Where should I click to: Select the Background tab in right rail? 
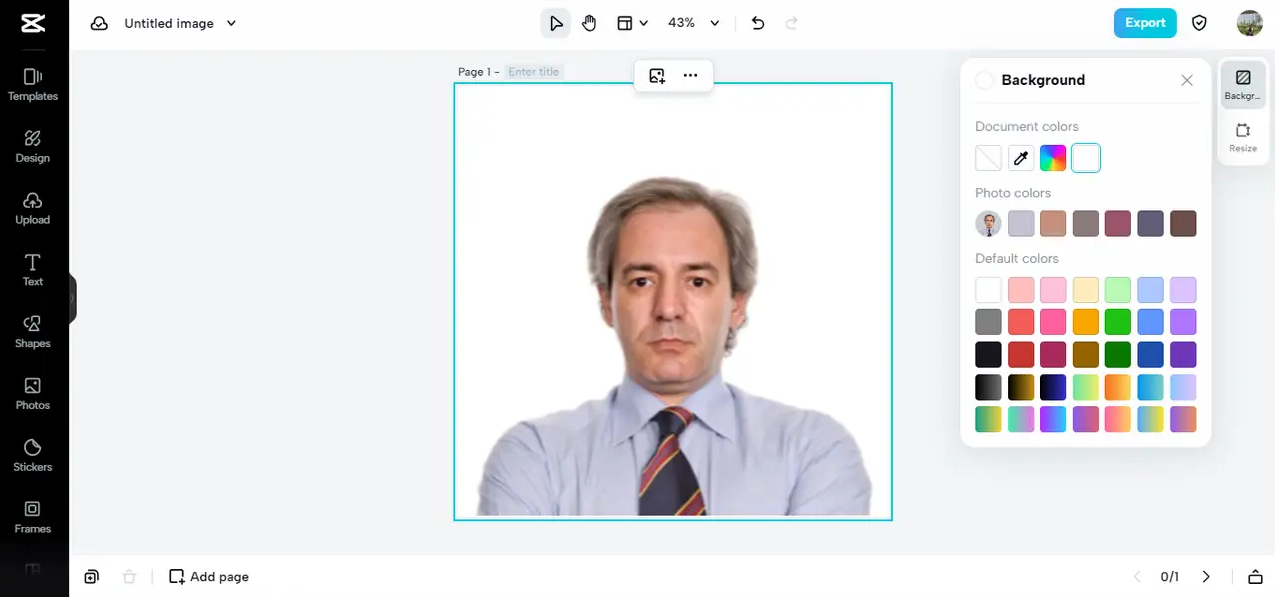pyautogui.click(x=1243, y=83)
